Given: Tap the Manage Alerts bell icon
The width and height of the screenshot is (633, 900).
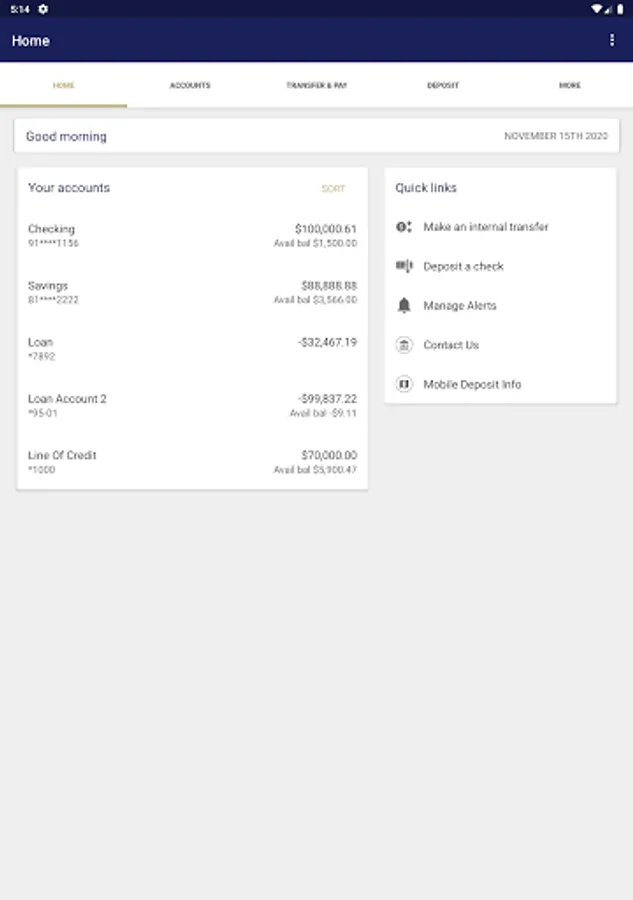Looking at the screenshot, I should click(x=404, y=305).
